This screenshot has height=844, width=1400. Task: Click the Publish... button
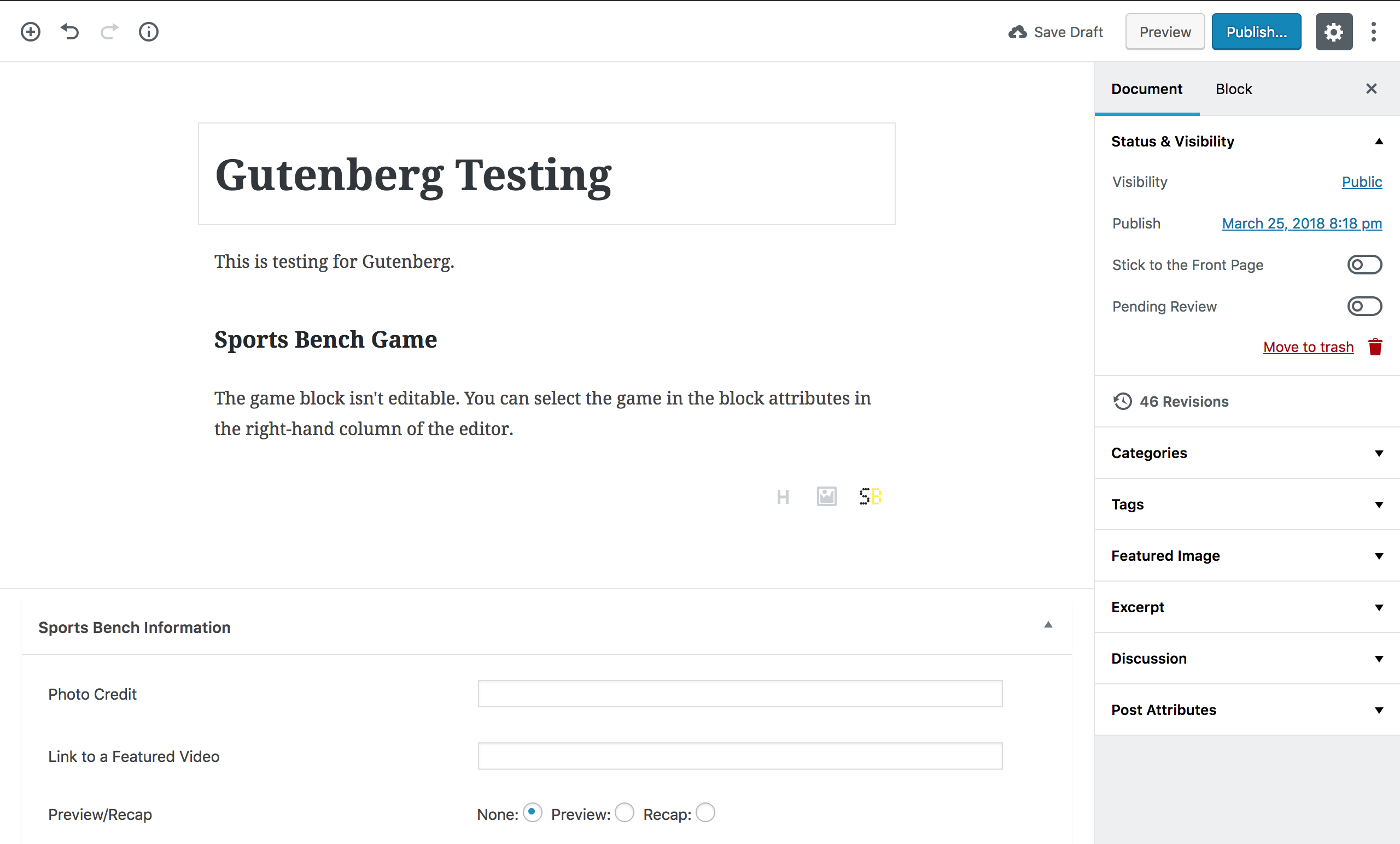click(x=1256, y=32)
